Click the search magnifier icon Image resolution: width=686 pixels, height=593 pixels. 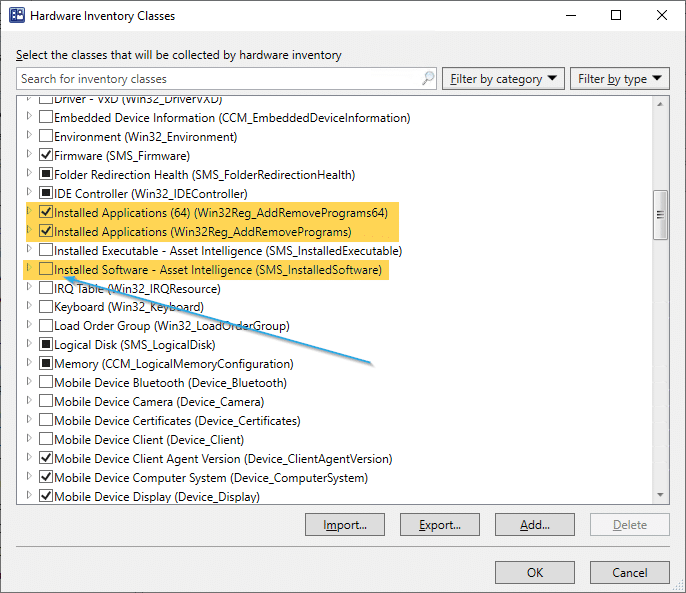point(428,79)
